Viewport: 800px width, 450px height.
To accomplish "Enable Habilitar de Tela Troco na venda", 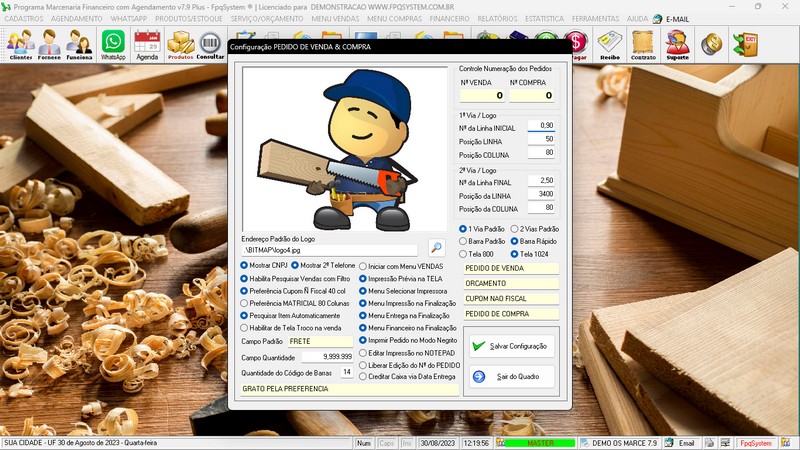I will 291,328.
